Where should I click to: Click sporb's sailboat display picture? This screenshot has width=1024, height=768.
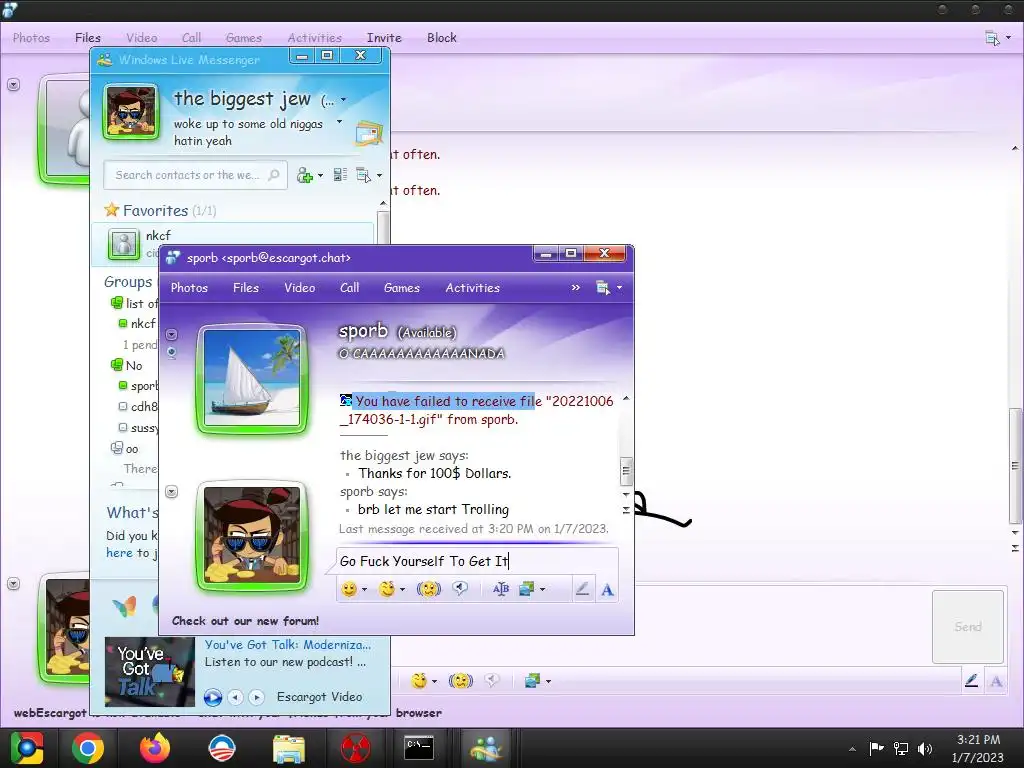pos(252,378)
